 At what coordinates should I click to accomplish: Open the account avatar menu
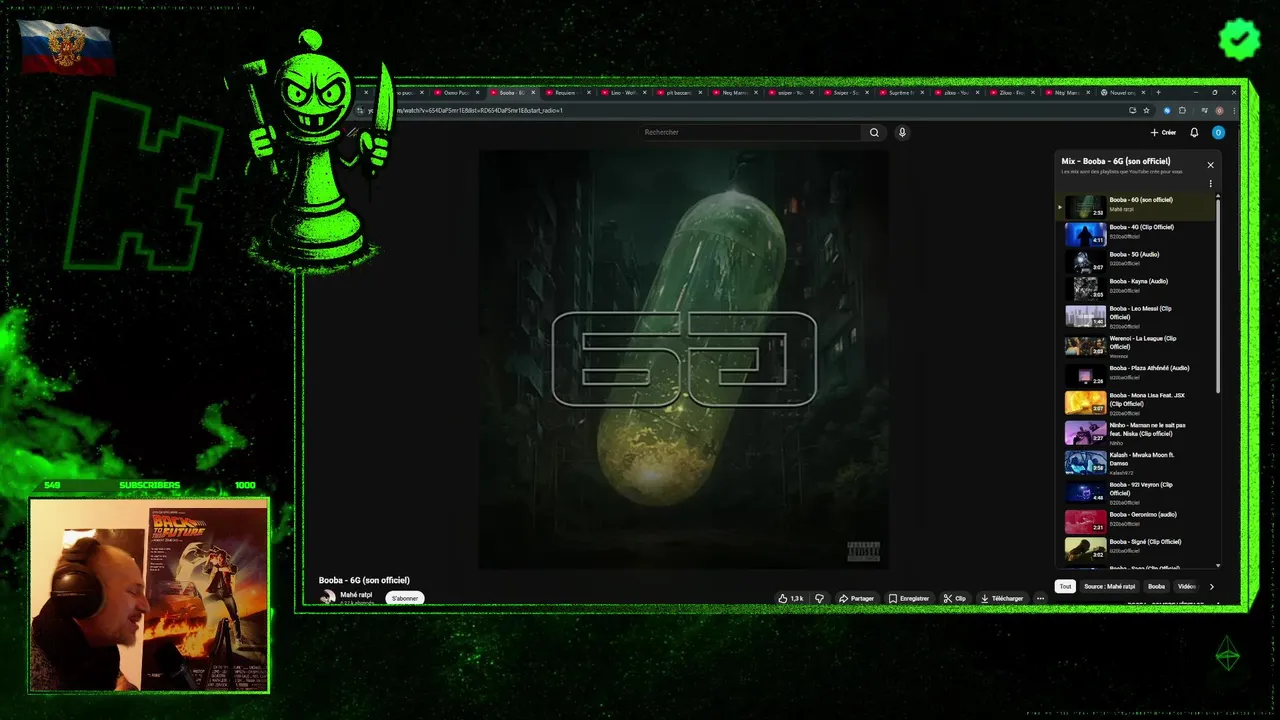(1218, 132)
